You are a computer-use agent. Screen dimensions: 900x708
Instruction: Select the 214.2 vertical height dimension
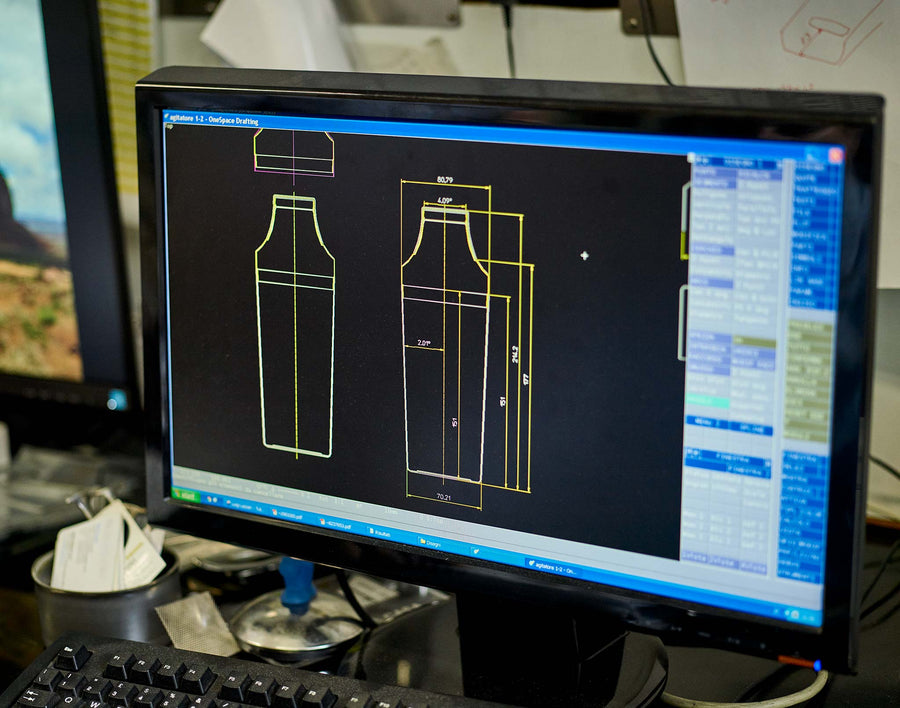click(515, 353)
